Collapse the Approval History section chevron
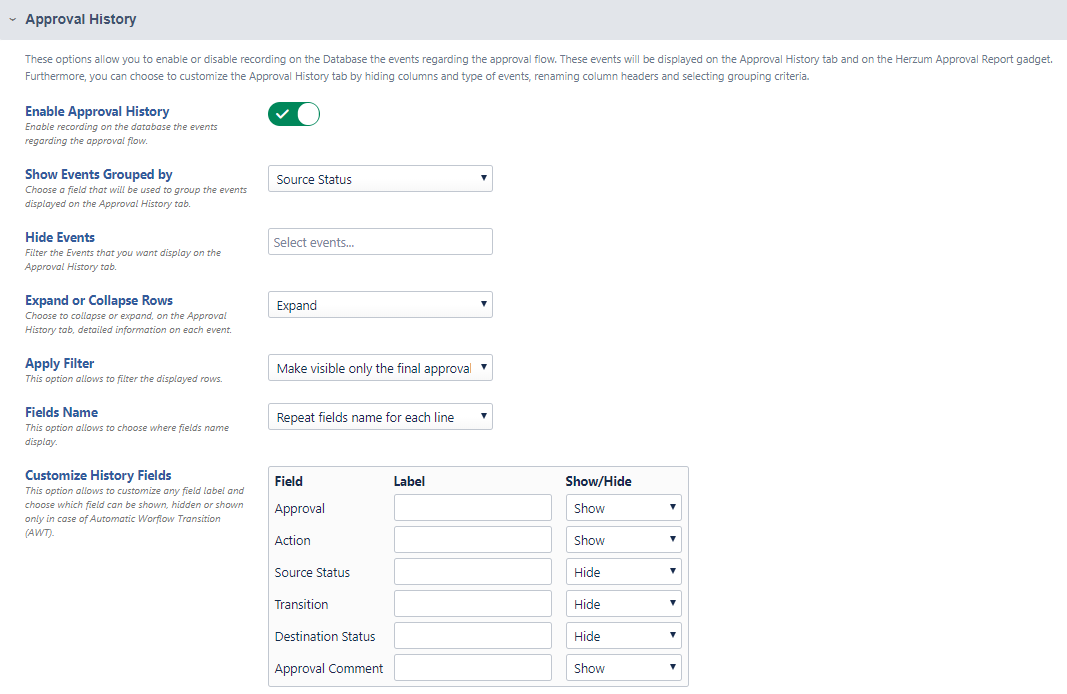This screenshot has height=694, width=1067. (x=11, y=19)
